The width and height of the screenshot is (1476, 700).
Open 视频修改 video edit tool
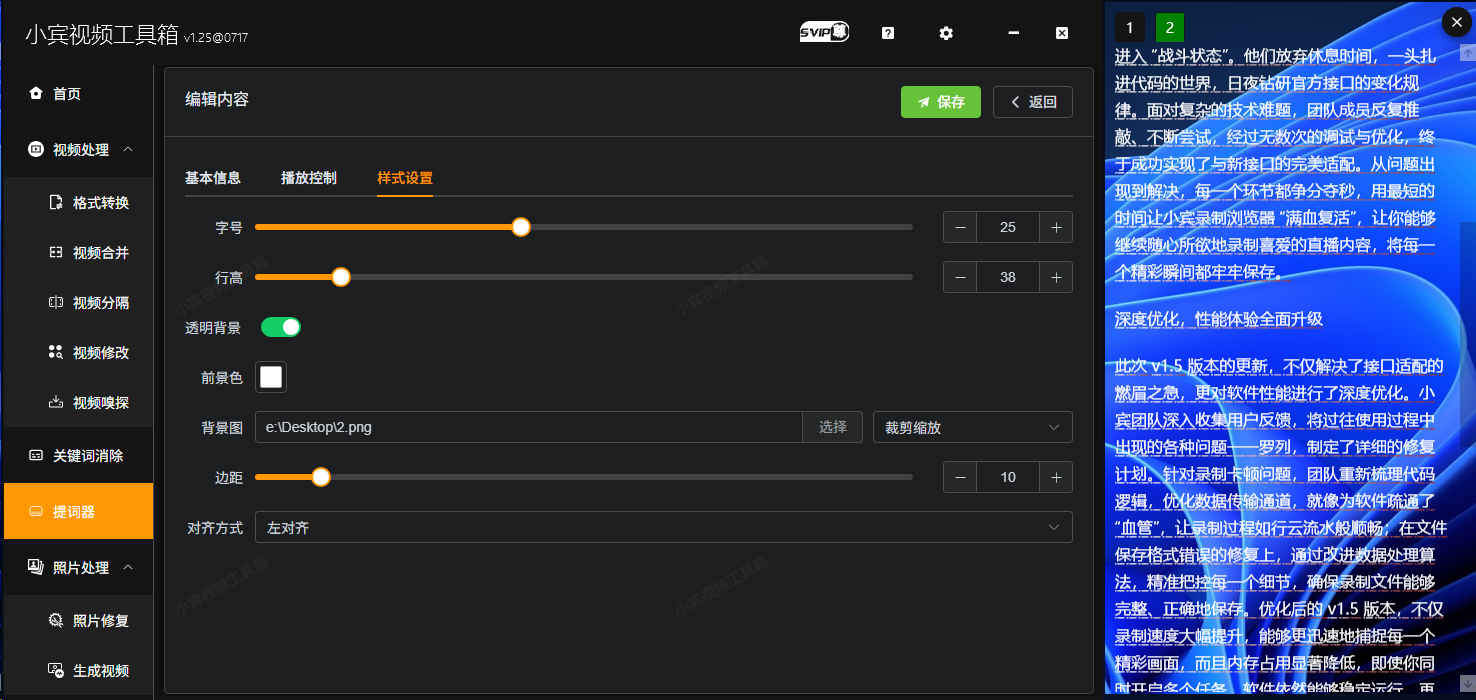[x=77, y=353]
